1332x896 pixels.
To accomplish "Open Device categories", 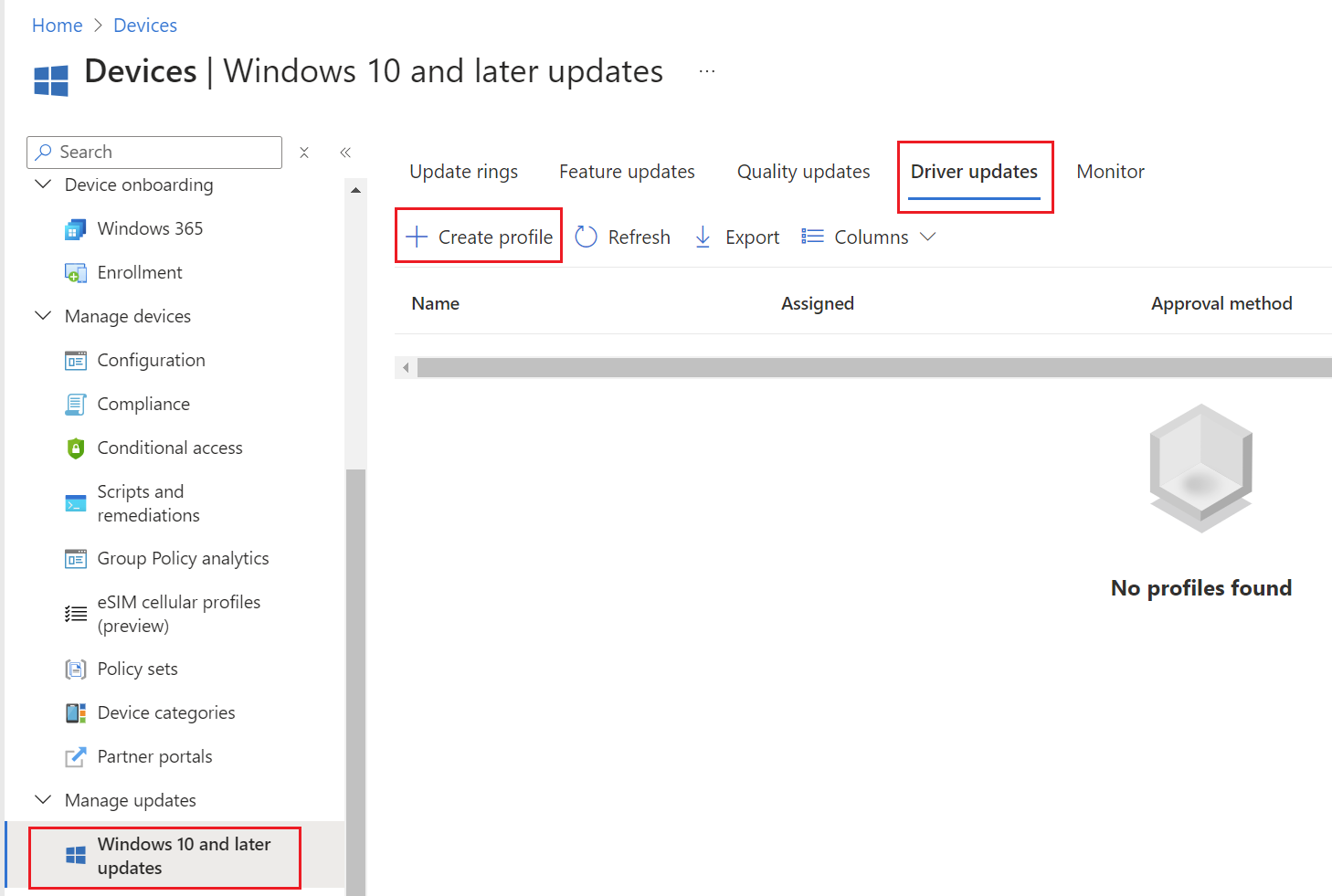I will click(165, 712).
